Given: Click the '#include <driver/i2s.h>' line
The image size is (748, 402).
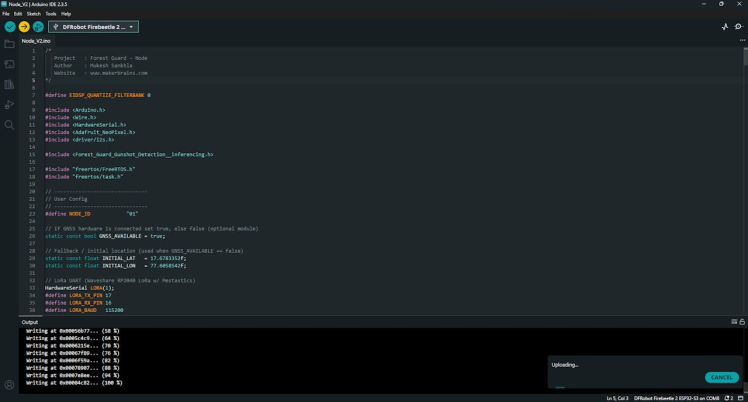Looking at the screenshot, I should tap(80, 140).
